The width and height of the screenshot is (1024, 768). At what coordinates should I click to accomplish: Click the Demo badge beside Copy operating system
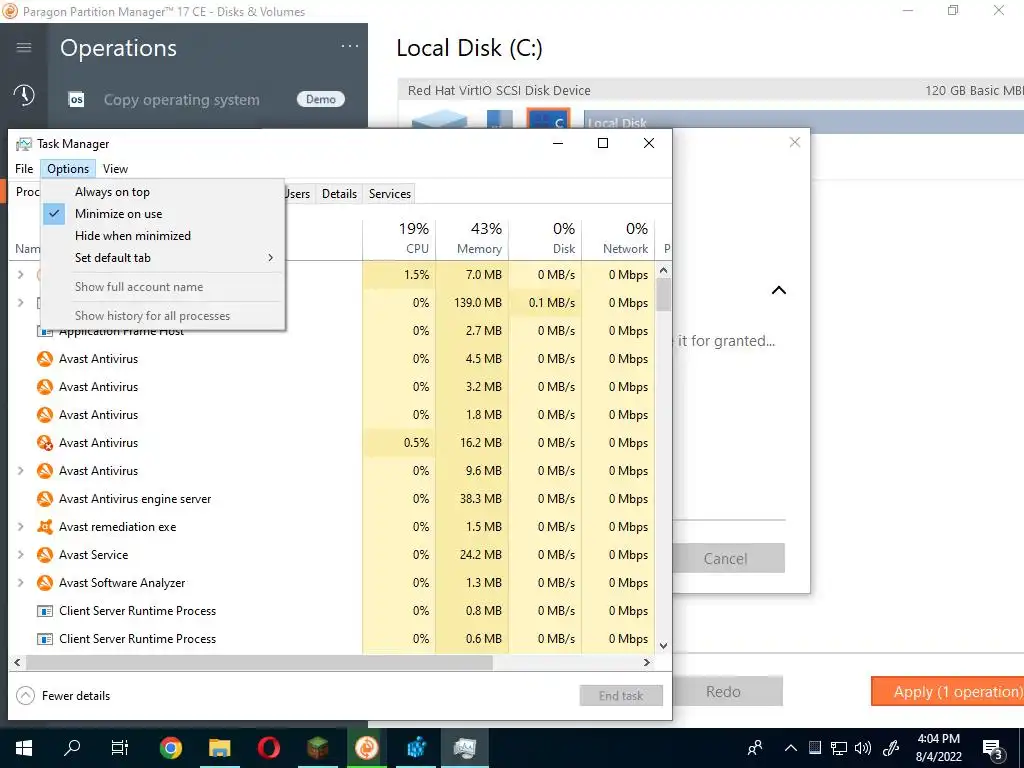click(321, 99)
